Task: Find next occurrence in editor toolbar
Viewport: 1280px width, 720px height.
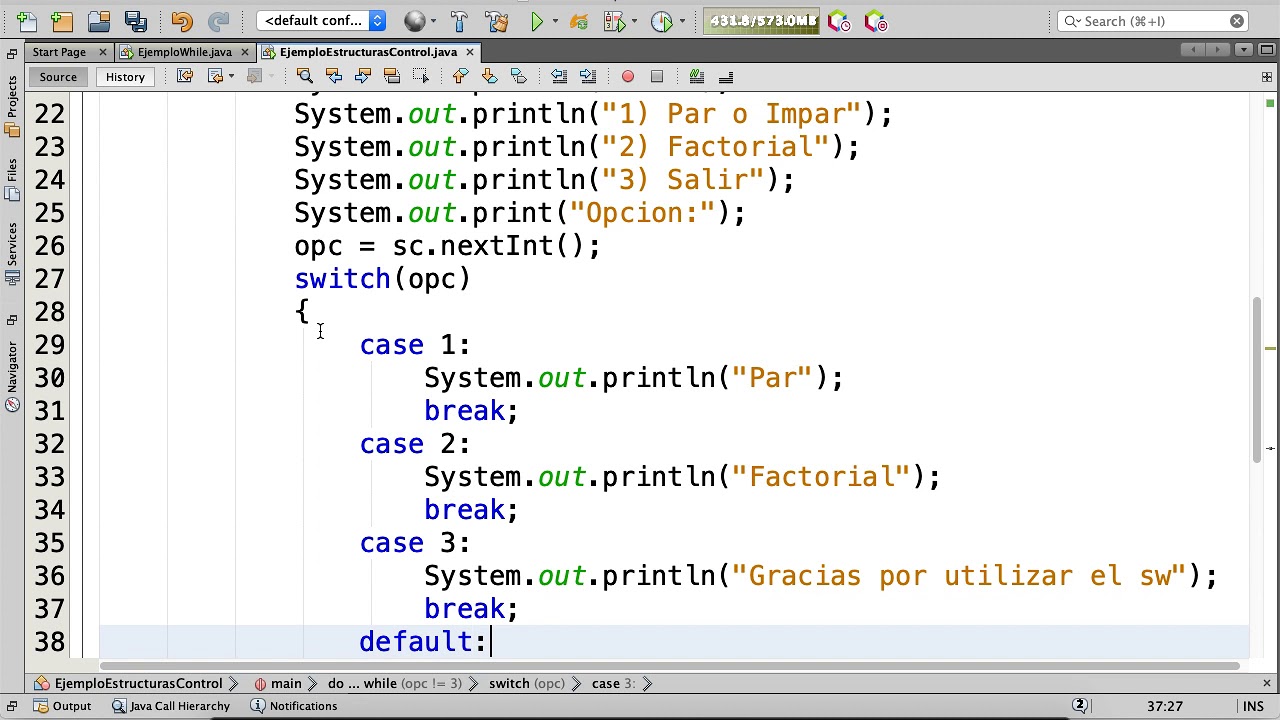Action: coord(363,77)
